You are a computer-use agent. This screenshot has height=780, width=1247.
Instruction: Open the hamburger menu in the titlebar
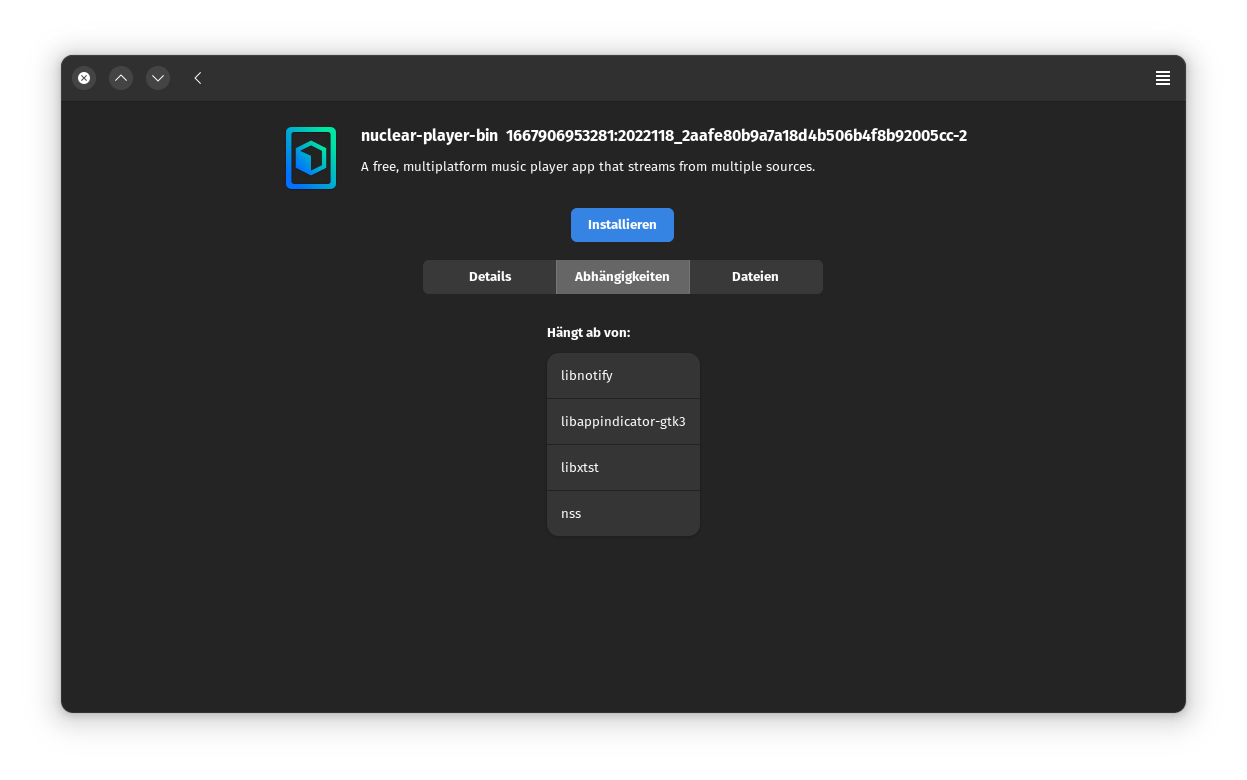coord(1163,78)
